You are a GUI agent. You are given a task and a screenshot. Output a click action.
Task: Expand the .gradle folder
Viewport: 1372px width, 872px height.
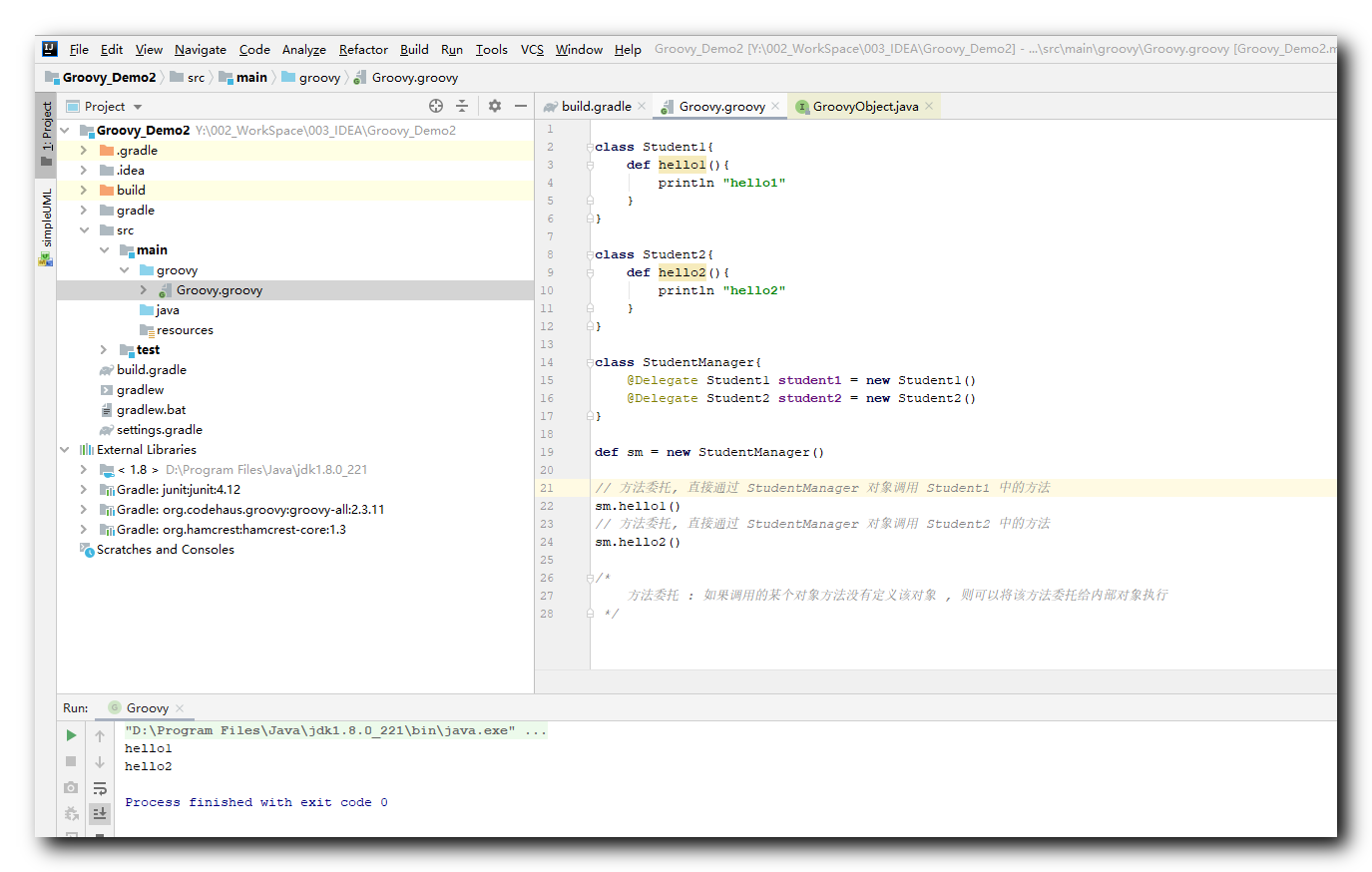tap(84, 151)
